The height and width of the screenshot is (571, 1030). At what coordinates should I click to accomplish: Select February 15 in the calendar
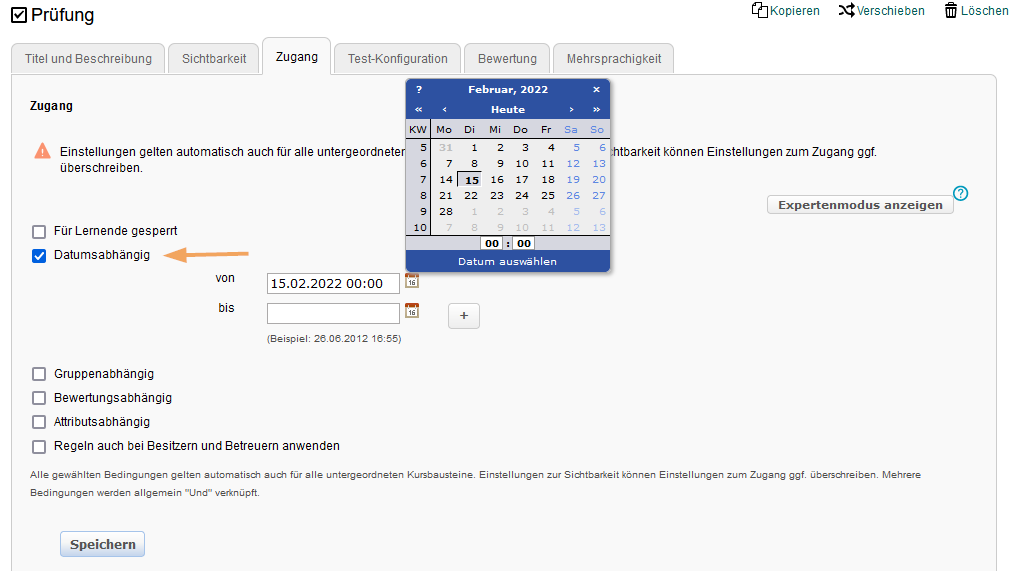472,180
